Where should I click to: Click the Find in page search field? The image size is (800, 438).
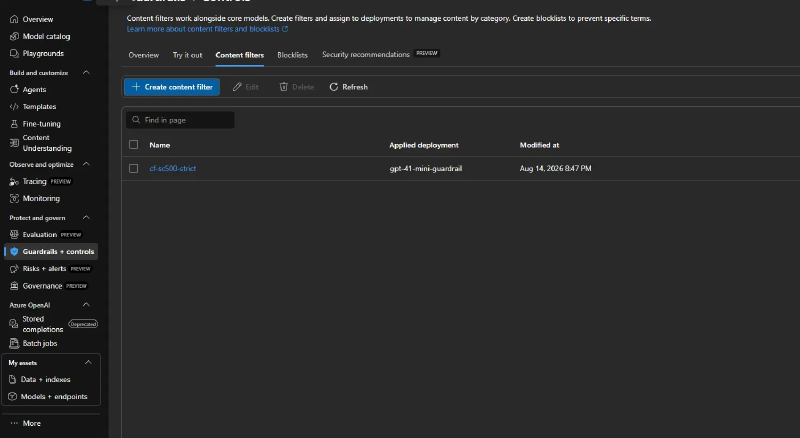[180, 120]
